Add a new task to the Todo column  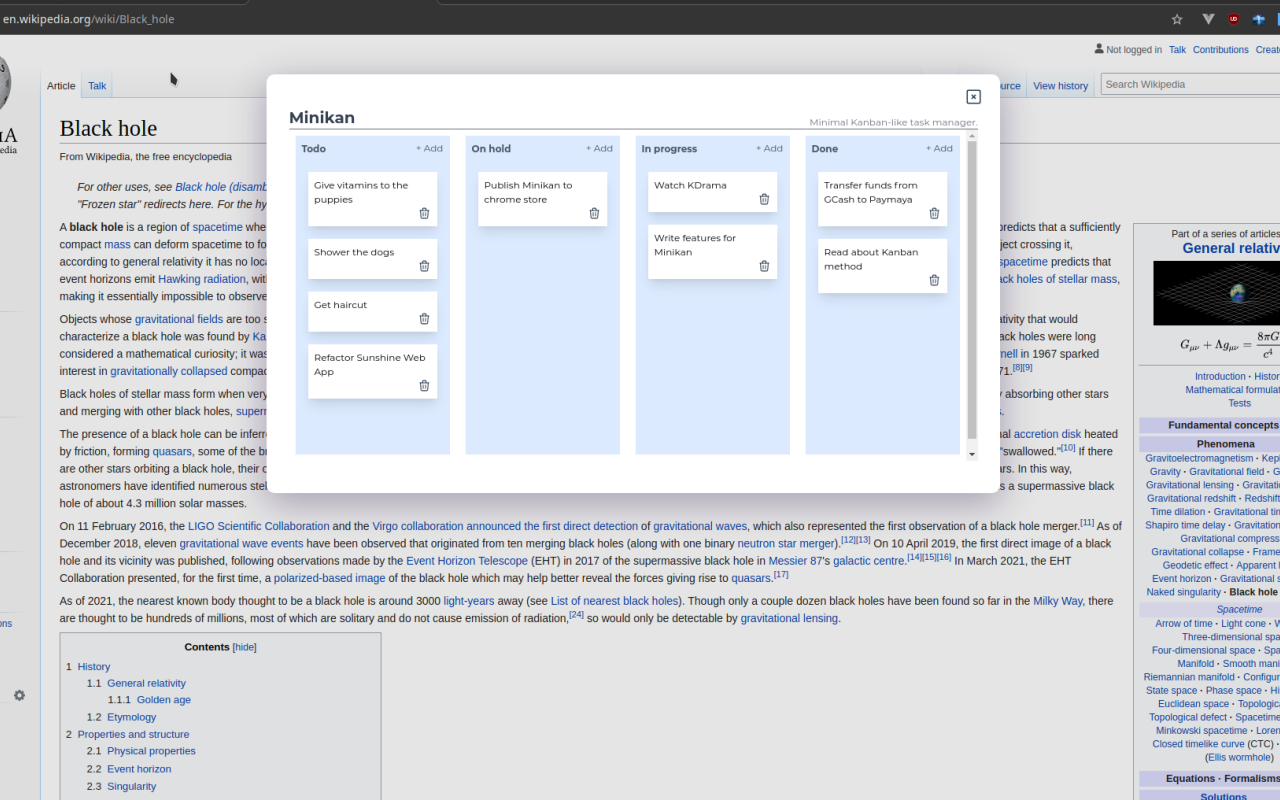pos(429,149)
